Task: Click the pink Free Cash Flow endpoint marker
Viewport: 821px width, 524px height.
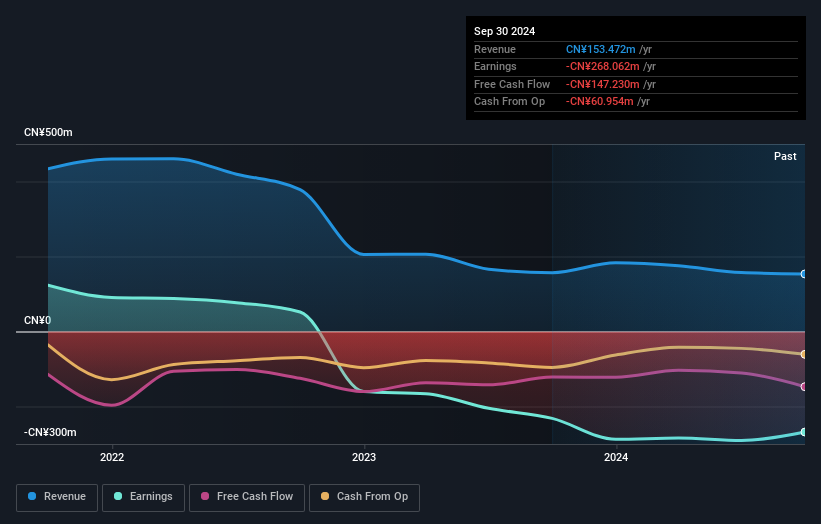Action: [x=804, y=386]
